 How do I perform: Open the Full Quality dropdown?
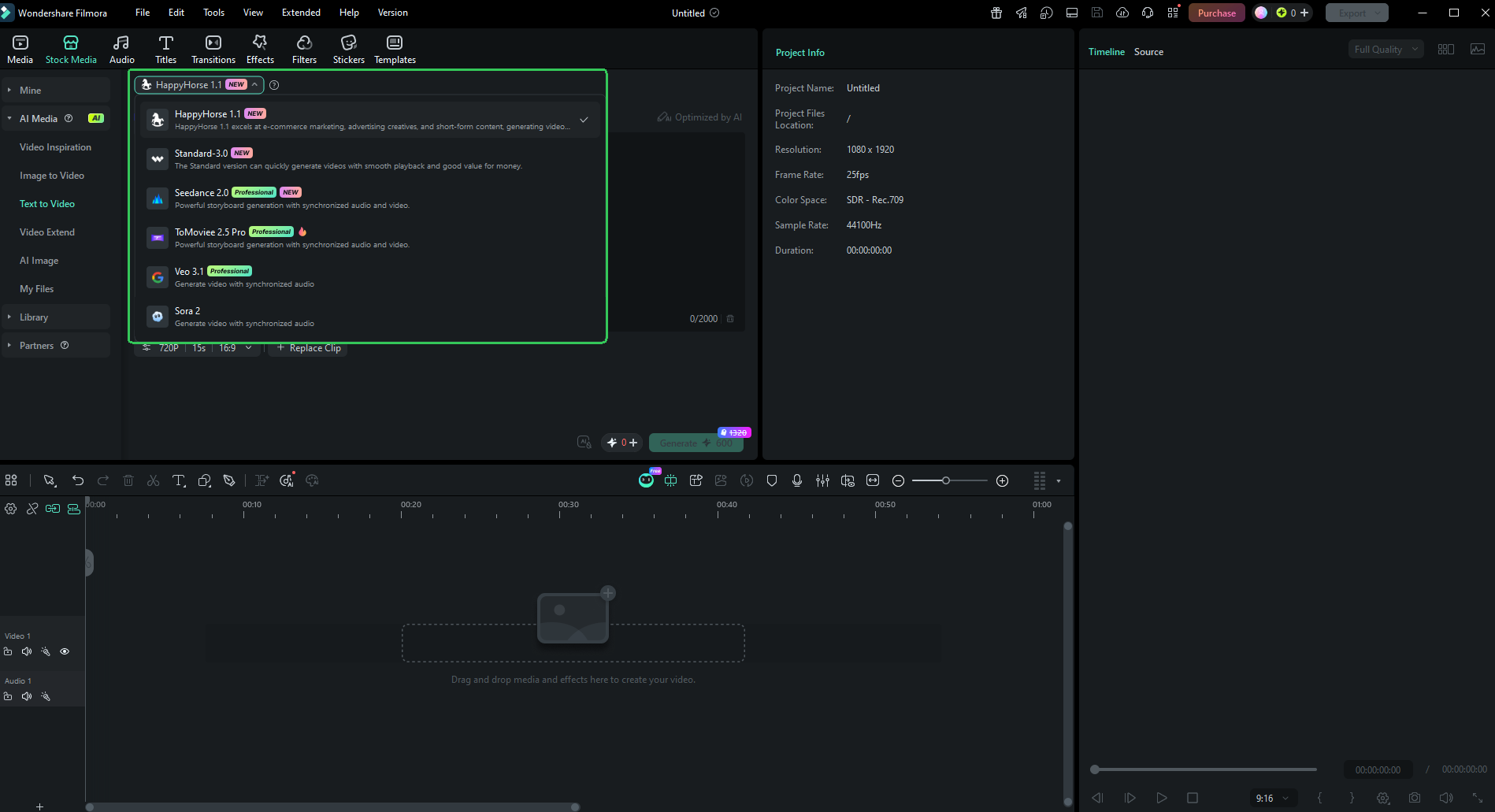1386,50
